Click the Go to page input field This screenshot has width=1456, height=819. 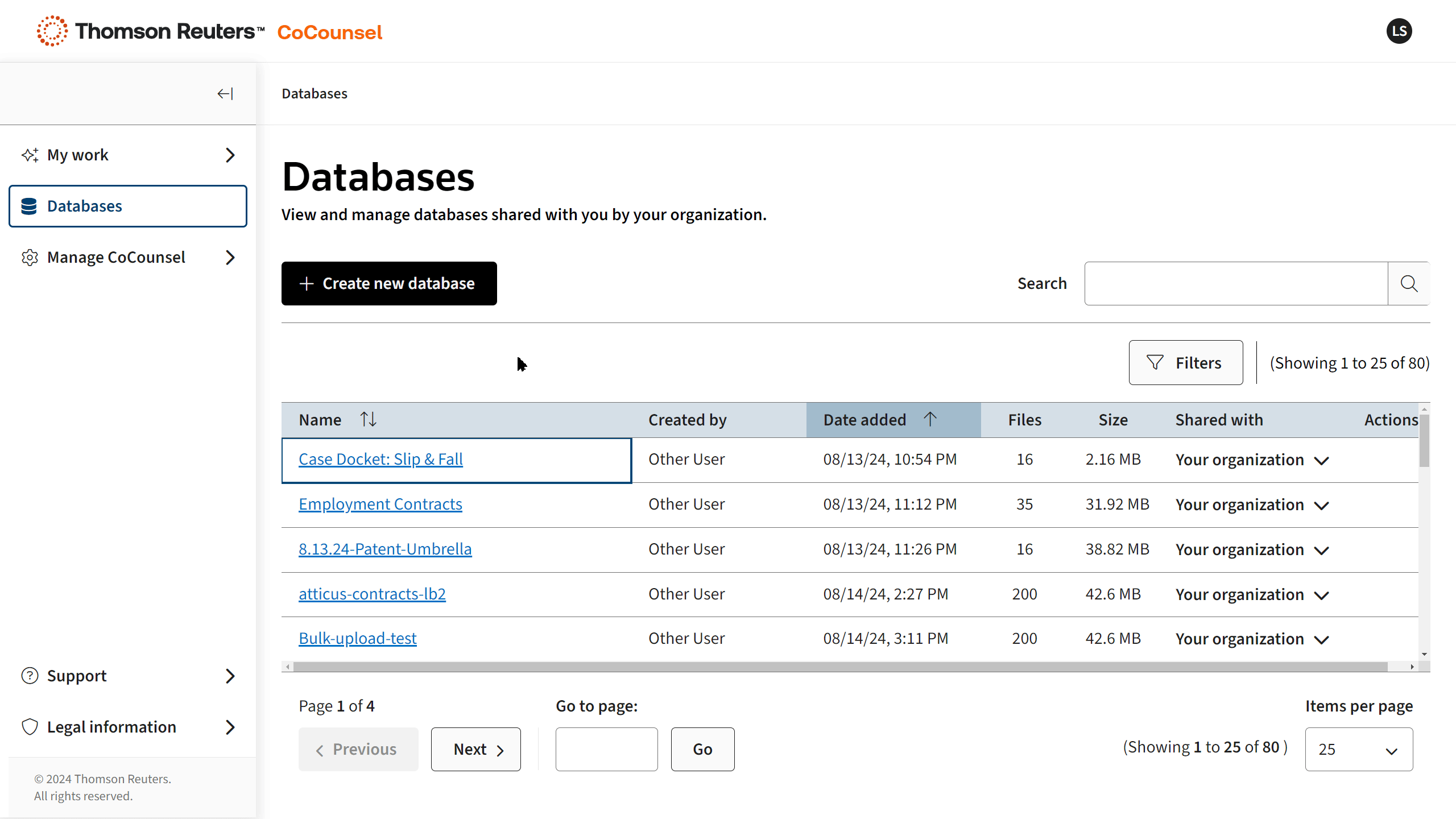606,749
